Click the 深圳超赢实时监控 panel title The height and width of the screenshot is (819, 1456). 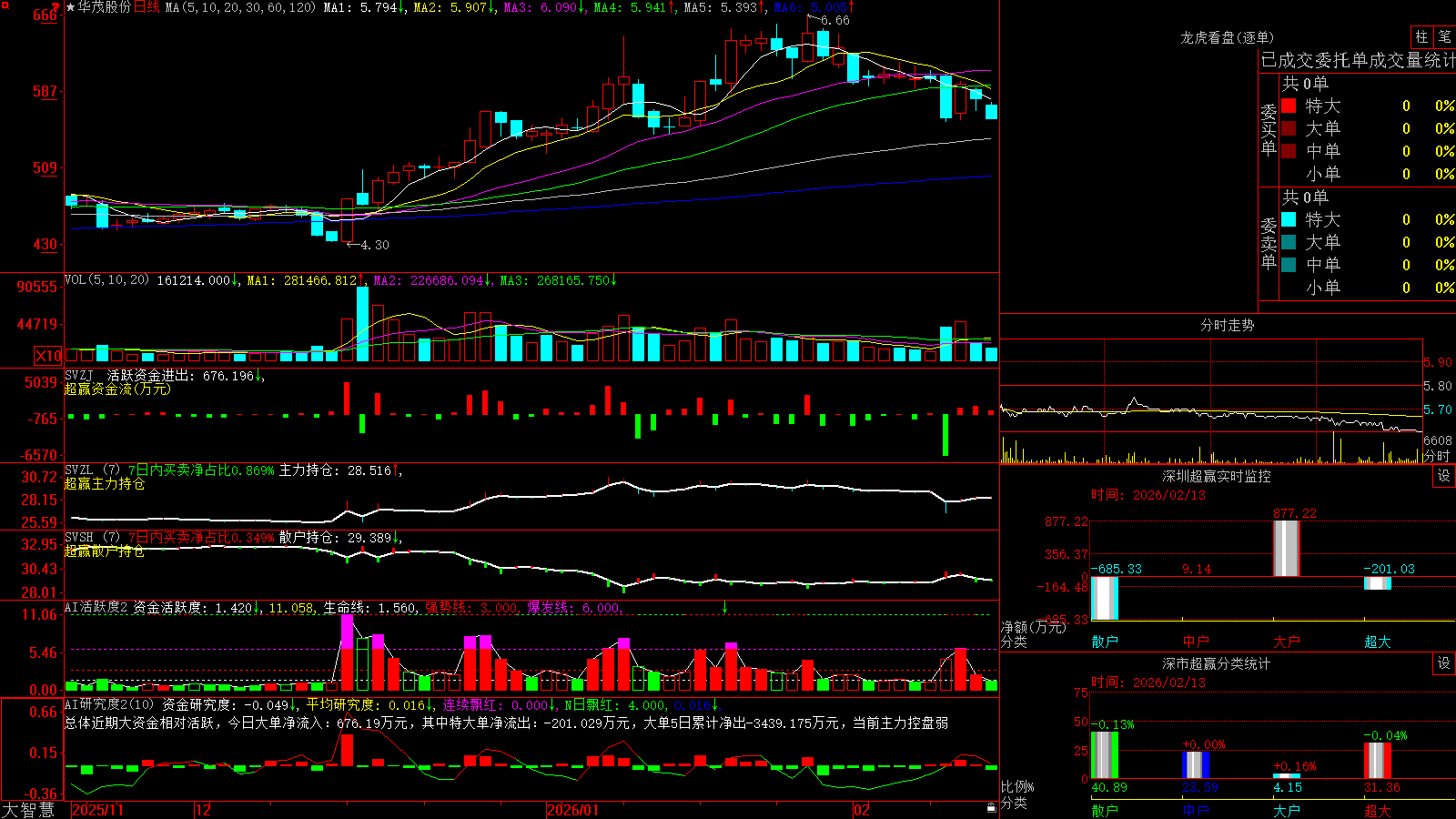click(1216, 476)
